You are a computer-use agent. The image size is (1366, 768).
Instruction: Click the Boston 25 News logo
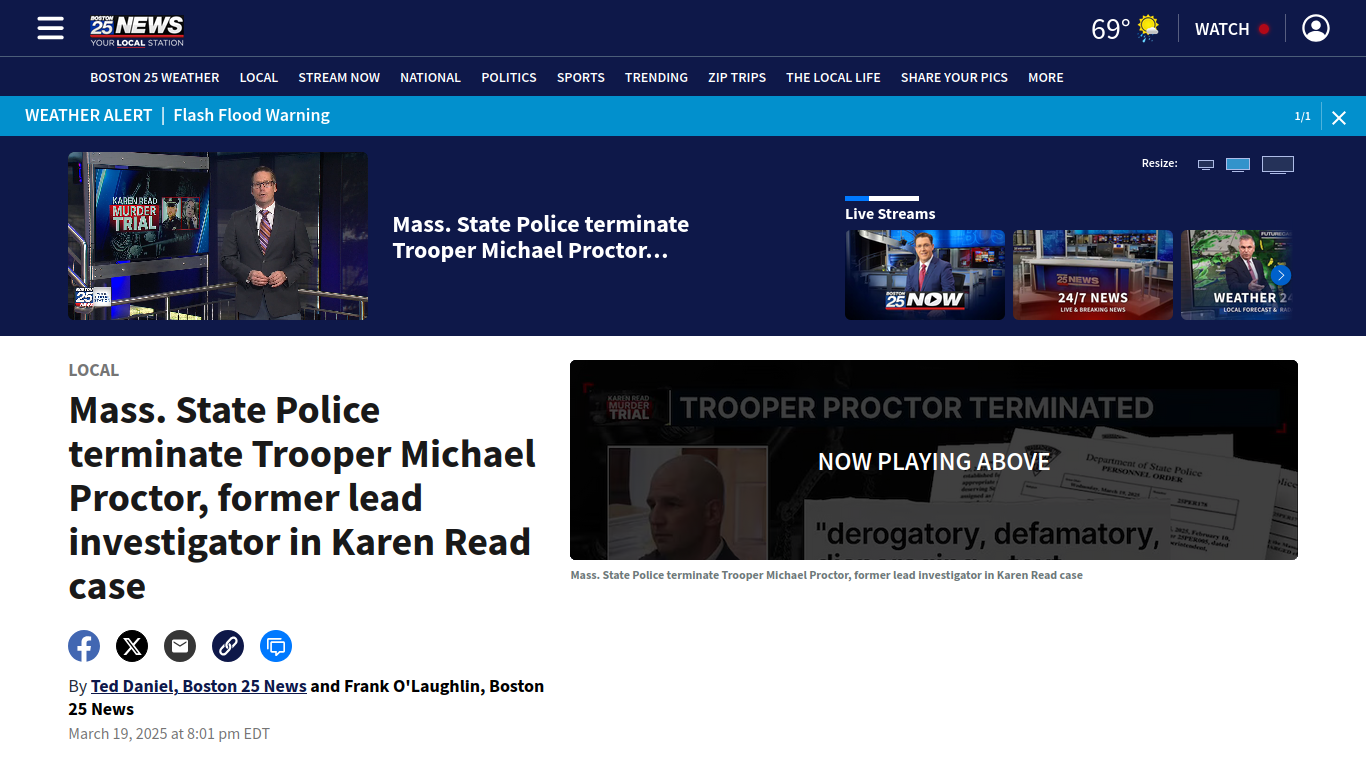click(137, 30)
